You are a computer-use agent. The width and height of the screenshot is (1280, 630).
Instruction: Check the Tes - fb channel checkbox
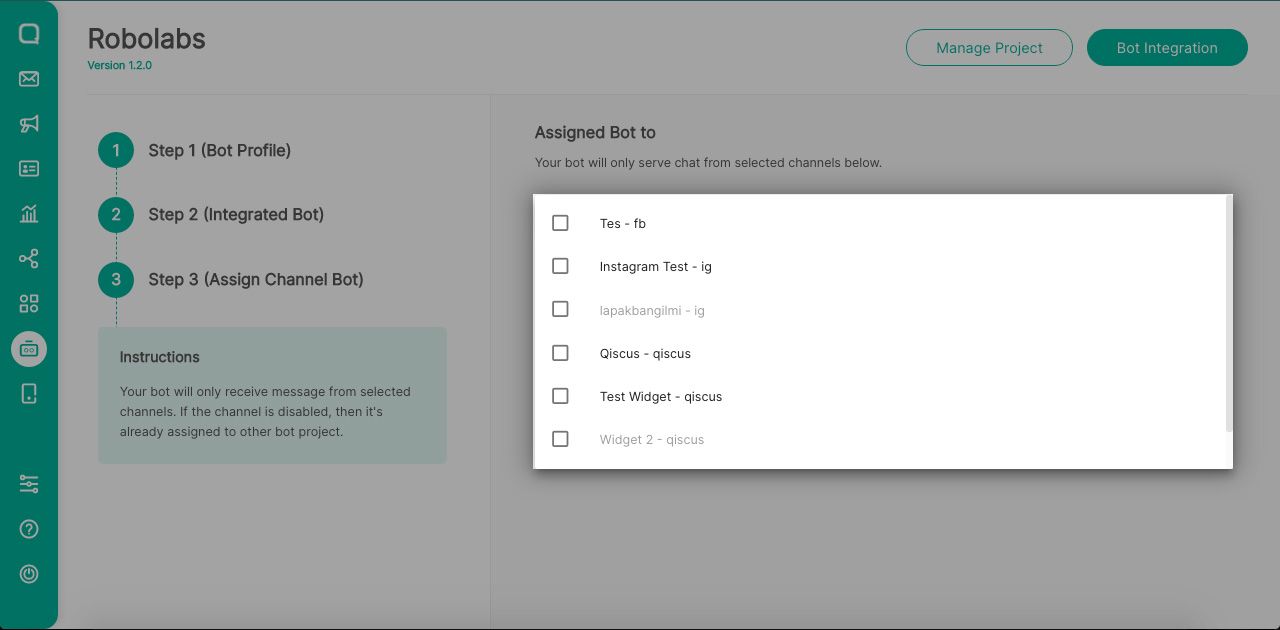click(560, 223)
